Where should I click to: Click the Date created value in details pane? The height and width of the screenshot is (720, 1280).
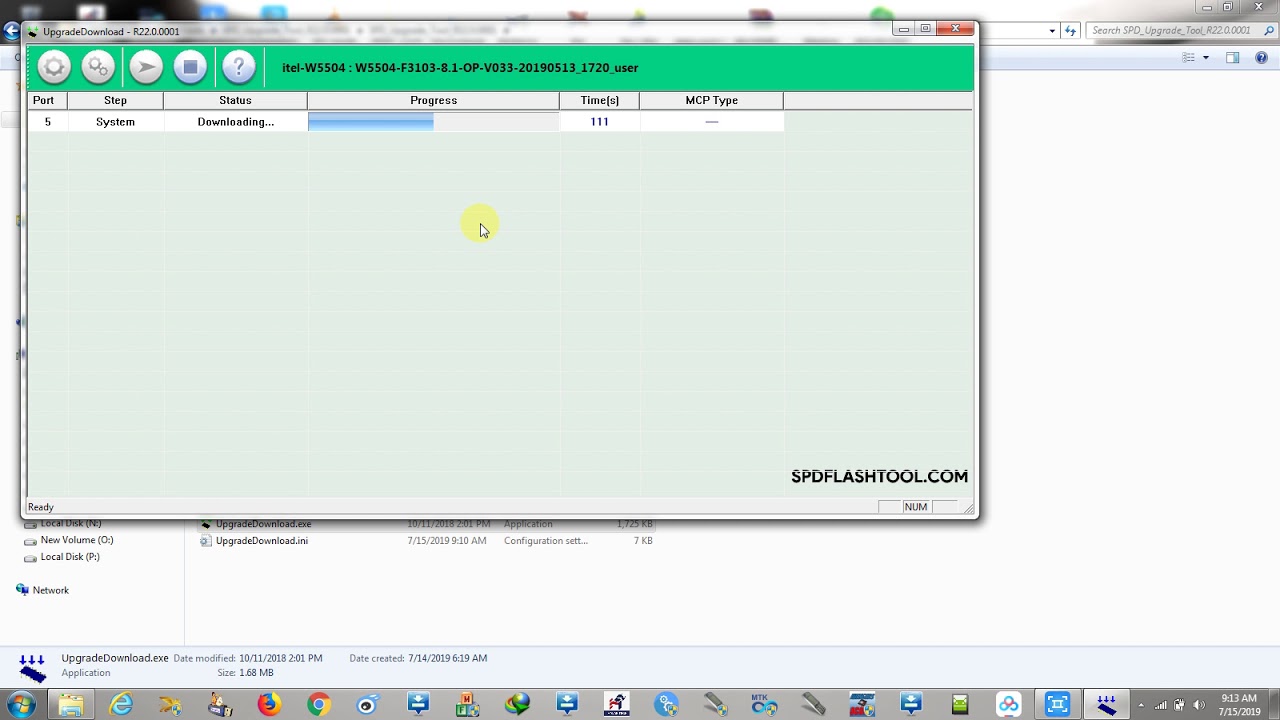[447, 658]
